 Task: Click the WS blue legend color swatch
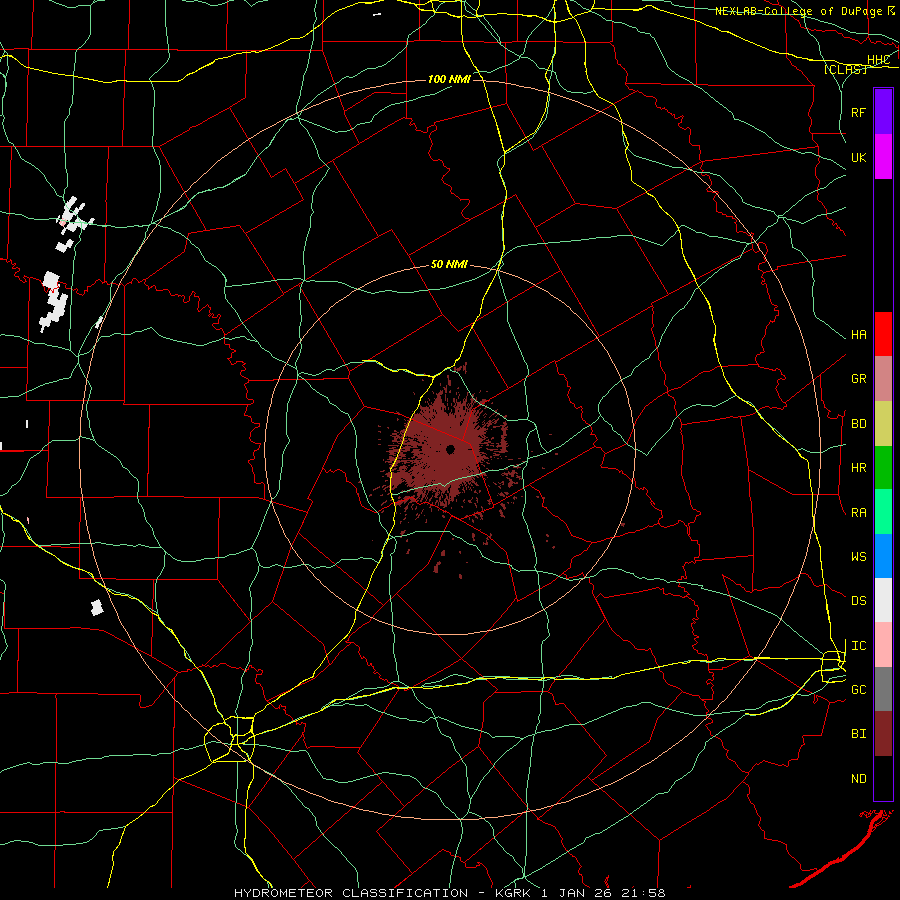click(x=883, y=556)
